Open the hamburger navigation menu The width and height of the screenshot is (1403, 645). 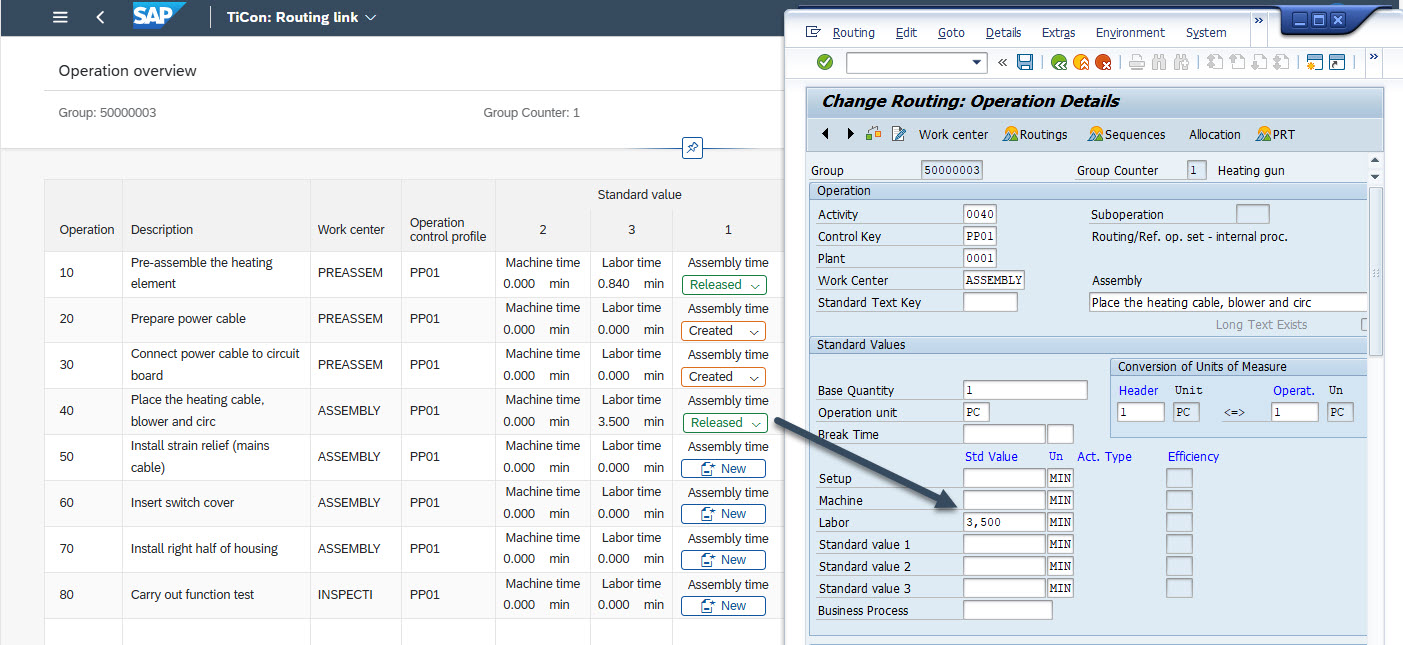coord(60,17)
